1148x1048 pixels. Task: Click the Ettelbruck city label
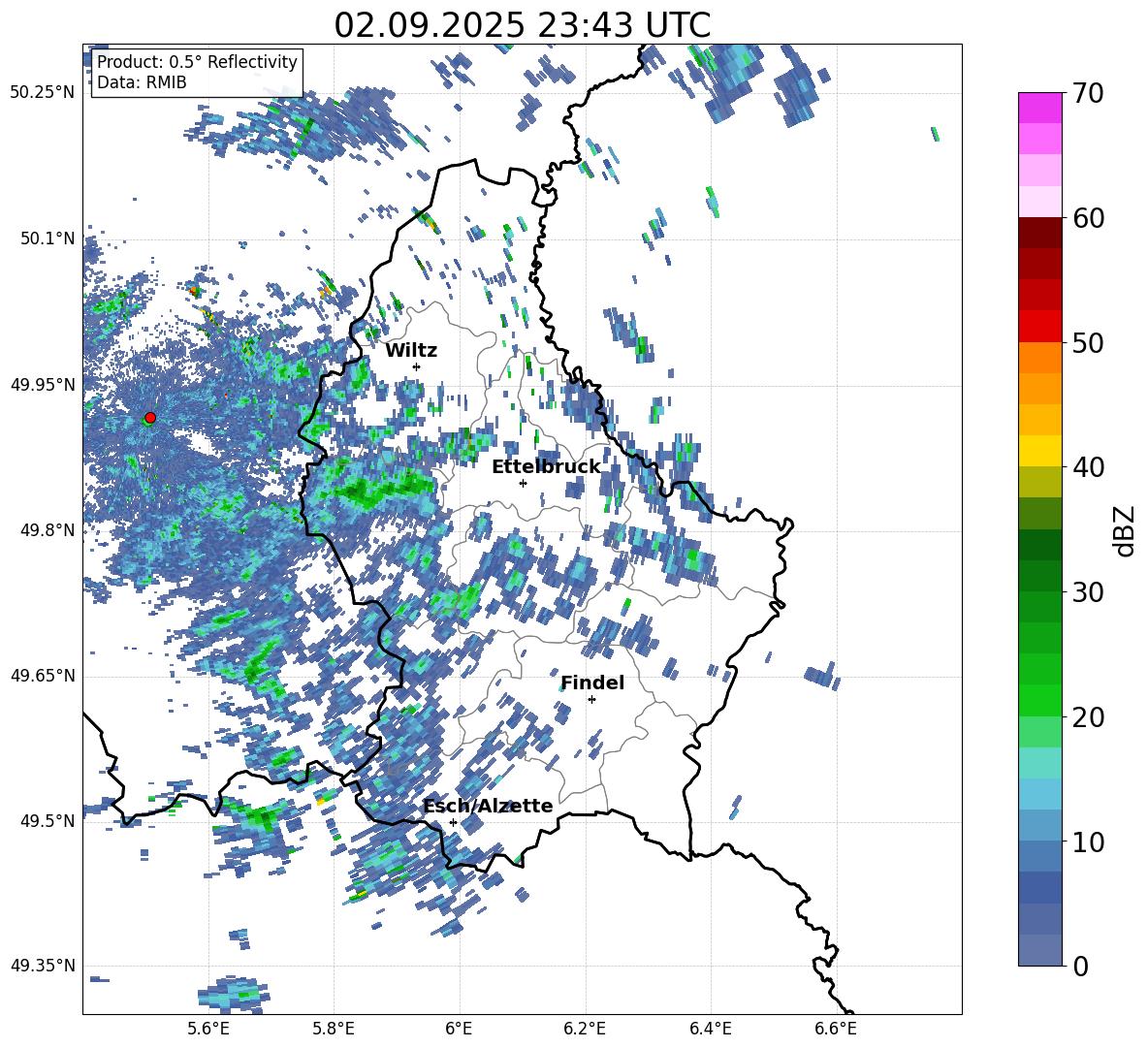click(546, 467)
